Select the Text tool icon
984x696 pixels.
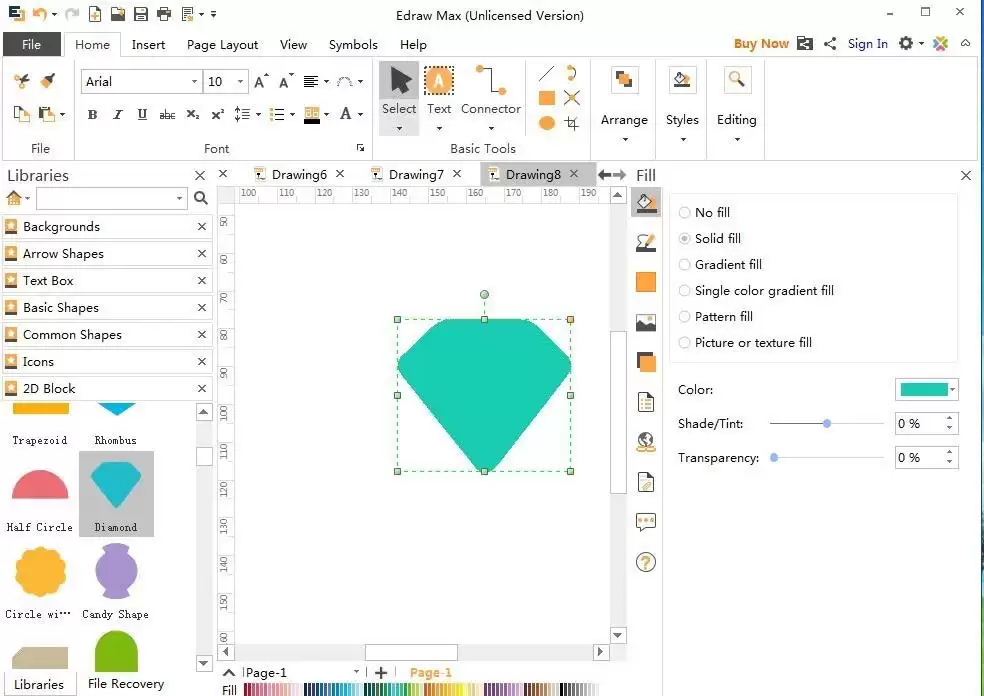439,80
